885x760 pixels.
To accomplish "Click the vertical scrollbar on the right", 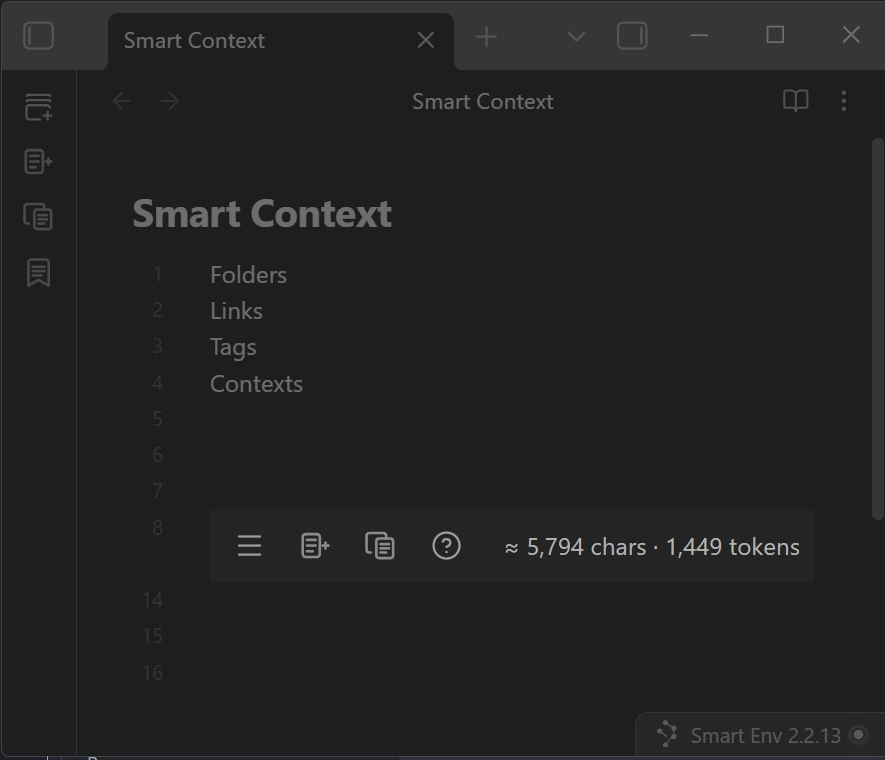I will pyautogui.click(x=877, y=330).
